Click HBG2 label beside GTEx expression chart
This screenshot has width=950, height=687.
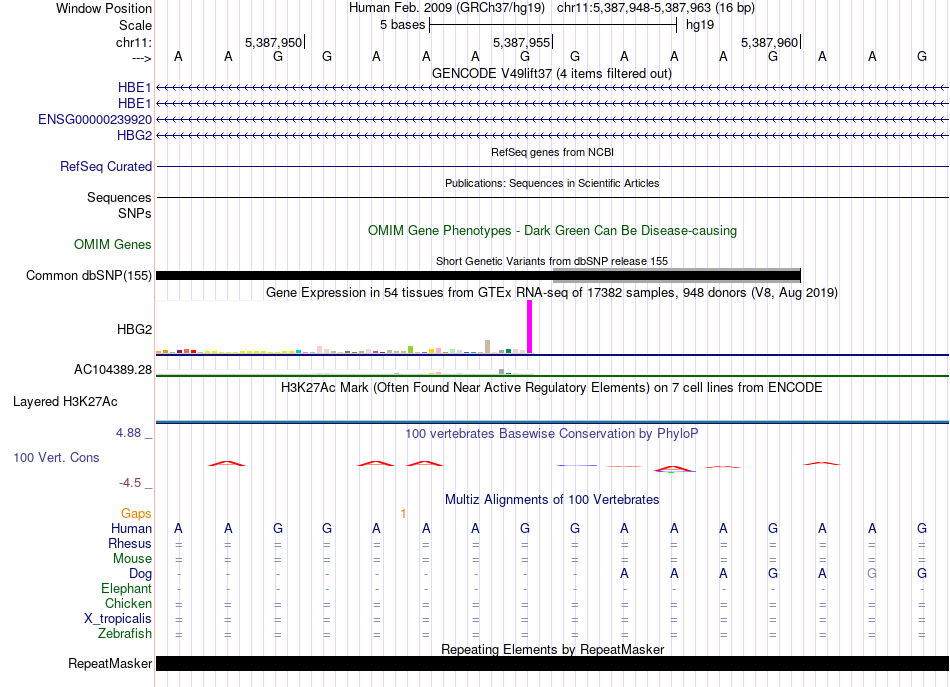pos(134,330)
